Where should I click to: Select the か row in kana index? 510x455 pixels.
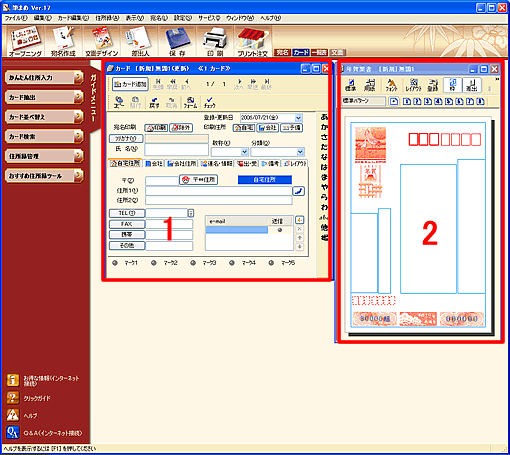[324, 127]
